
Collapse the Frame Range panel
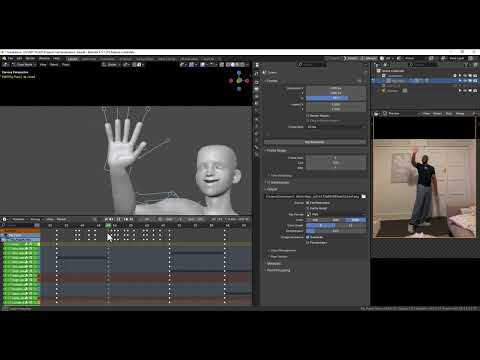pos(276,151)
